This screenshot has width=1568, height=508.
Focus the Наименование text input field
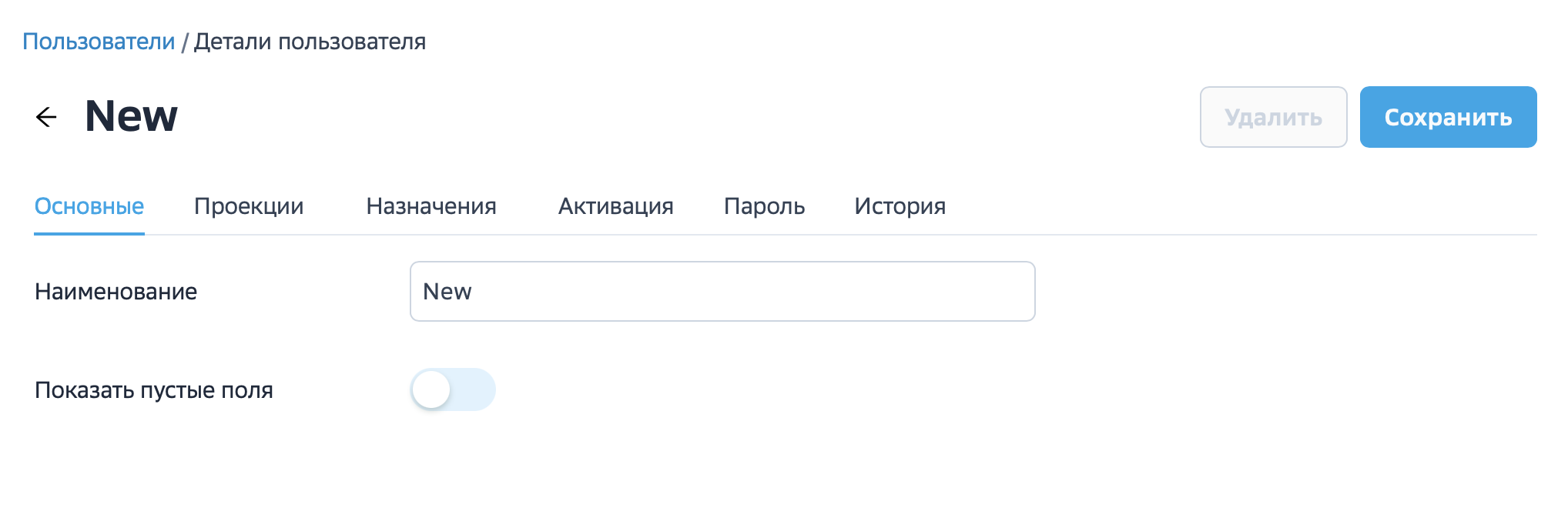coord(722,292)
